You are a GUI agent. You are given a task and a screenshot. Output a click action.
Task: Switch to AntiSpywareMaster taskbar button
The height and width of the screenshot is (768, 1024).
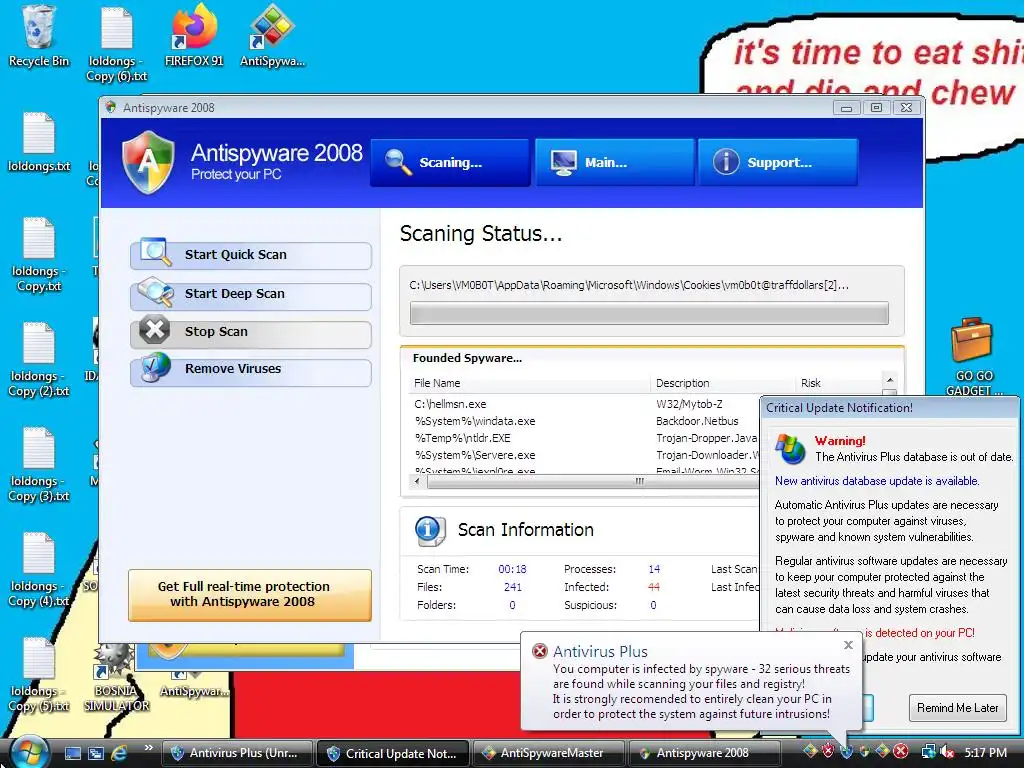point(548,753)
